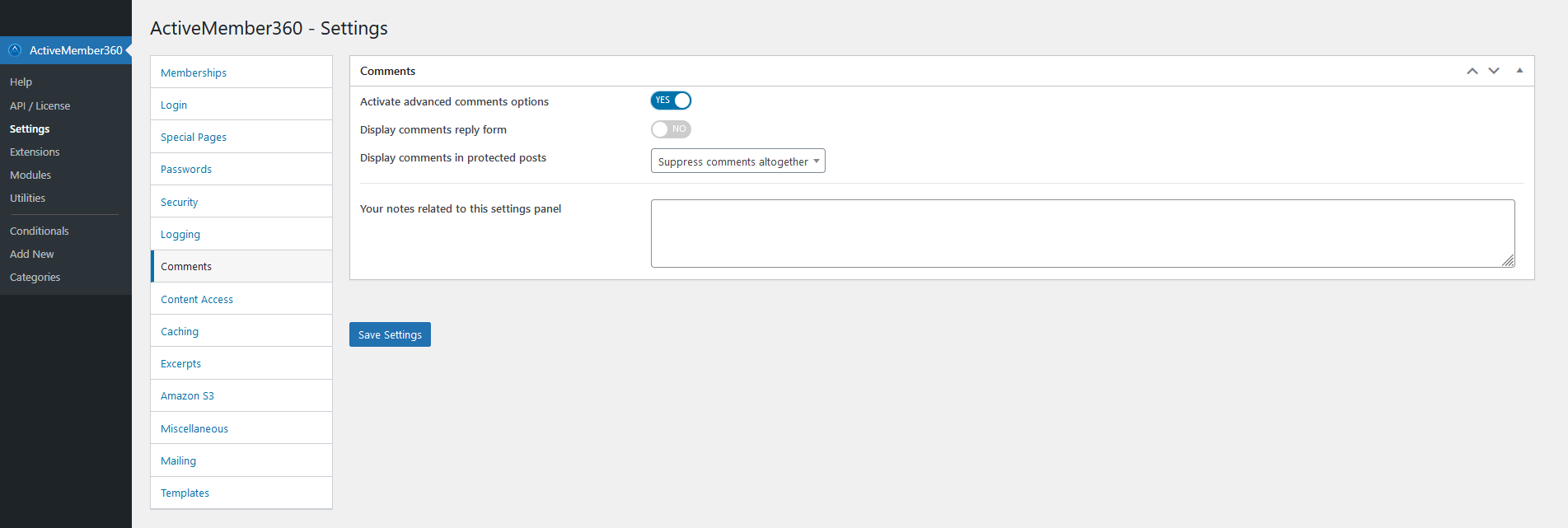The height and width of the screenshot is (528, 1568).
Task: Open the Templates settings tab
Action: pos(241,493)
